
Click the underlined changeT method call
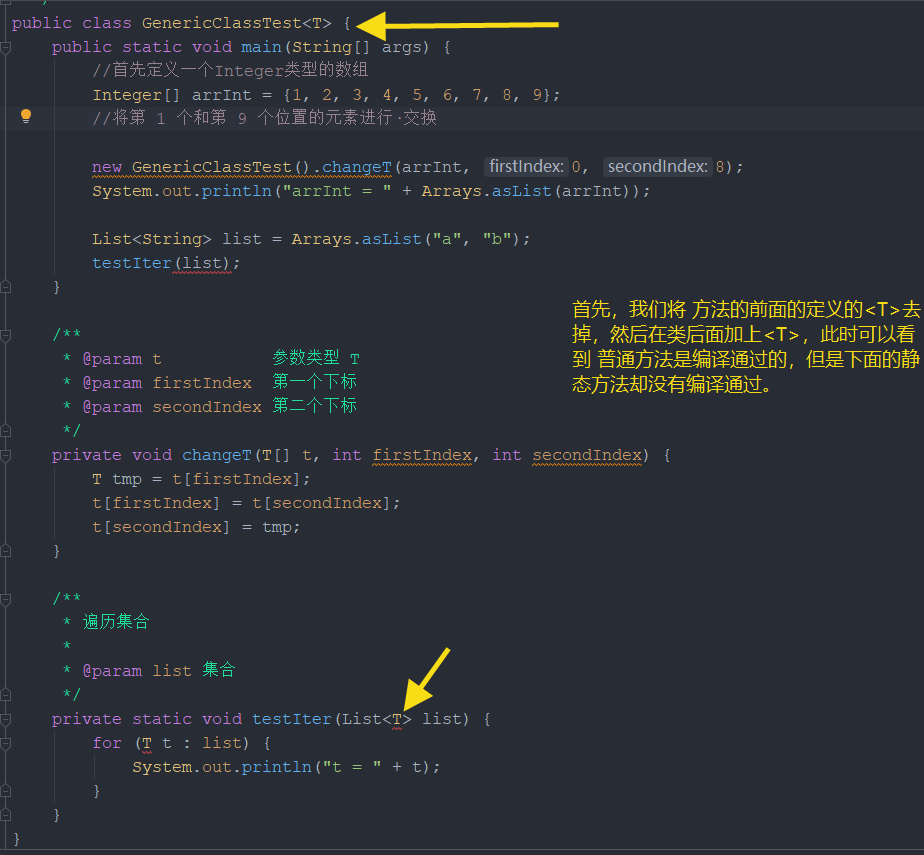352,166
